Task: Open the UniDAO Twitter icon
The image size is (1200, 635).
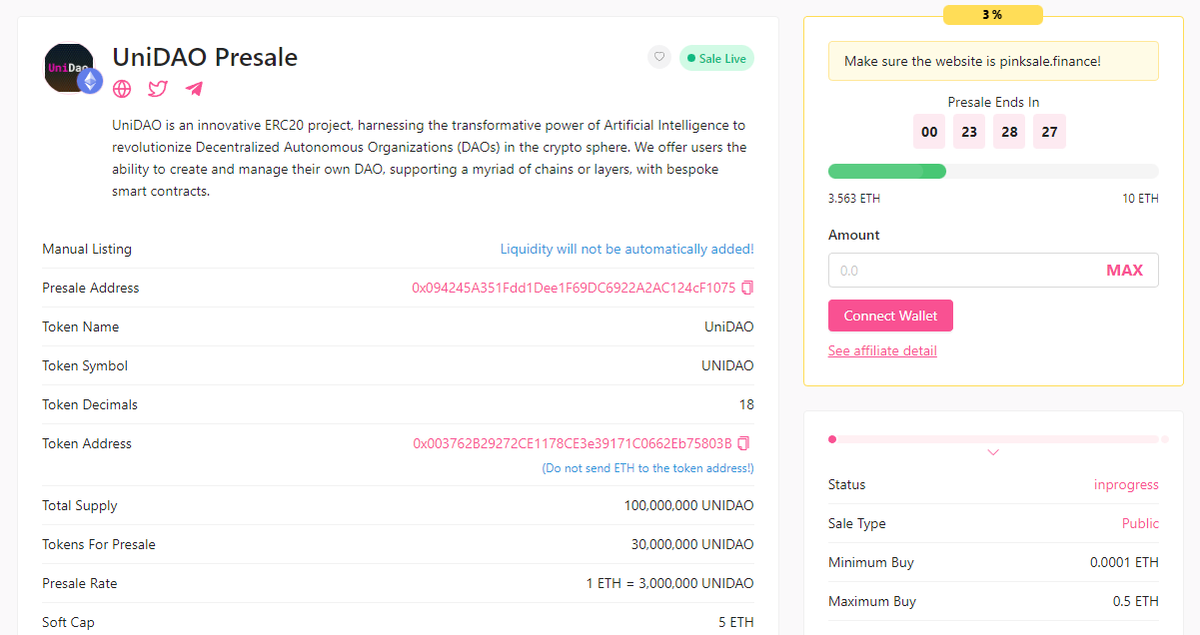Action: click(x=158, y=89)
